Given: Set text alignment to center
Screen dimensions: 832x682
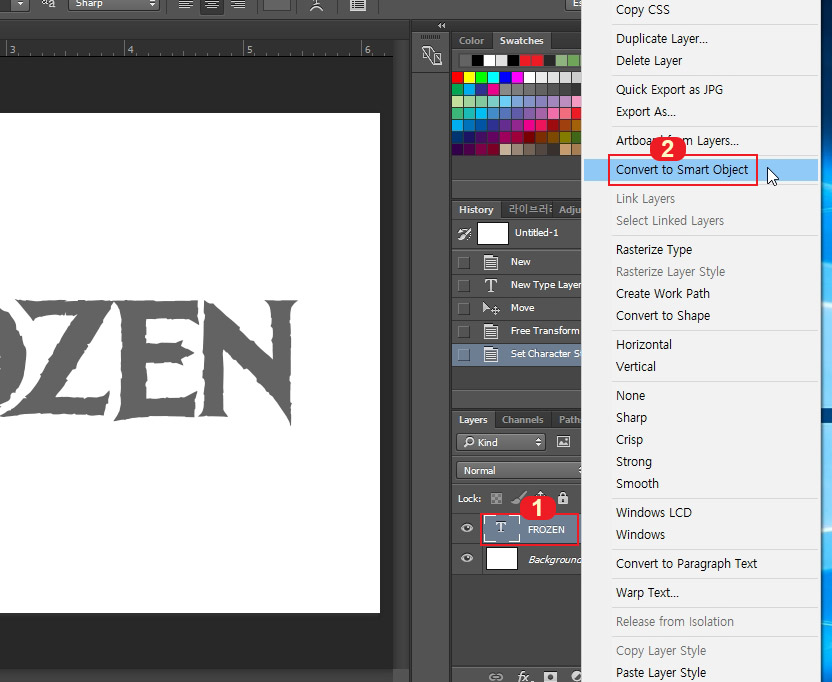Looking at the screenshot, I should [x=212, y=5].
